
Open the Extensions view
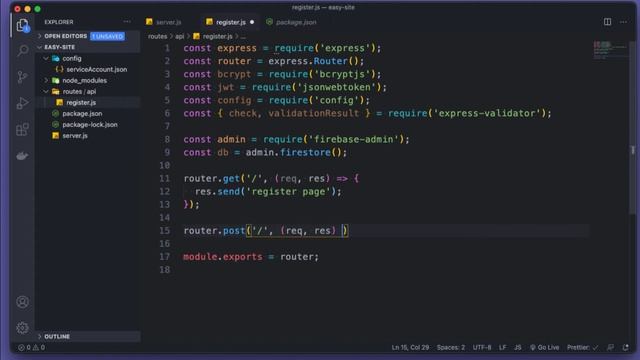click(22, 129)
